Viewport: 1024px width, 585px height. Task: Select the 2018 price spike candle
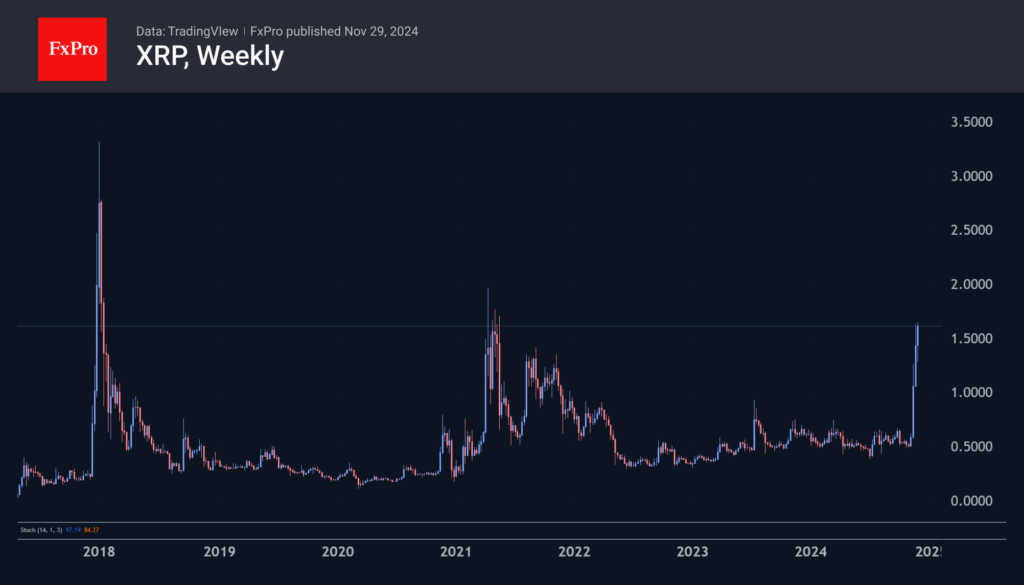[99, 200]
